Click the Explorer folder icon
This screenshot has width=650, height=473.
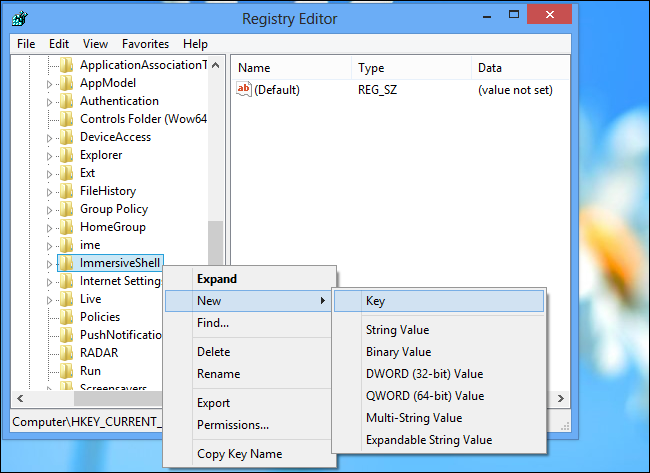tap(66, 155)
